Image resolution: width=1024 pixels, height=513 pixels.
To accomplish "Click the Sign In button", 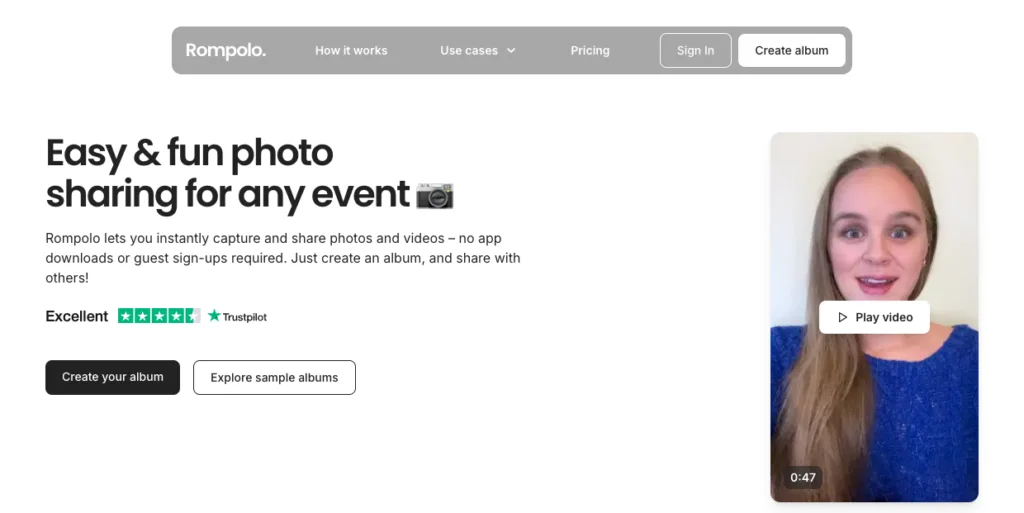I will coord(696,50).
